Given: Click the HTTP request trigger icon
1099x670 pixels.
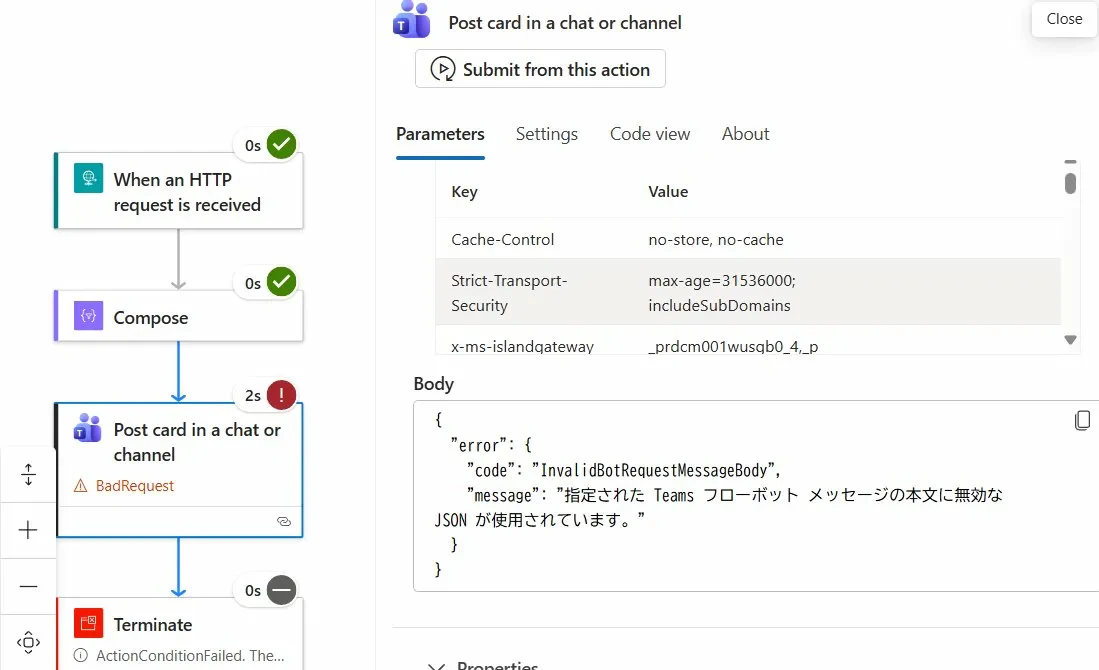Looking at the screenshot, I should (88, 178).
